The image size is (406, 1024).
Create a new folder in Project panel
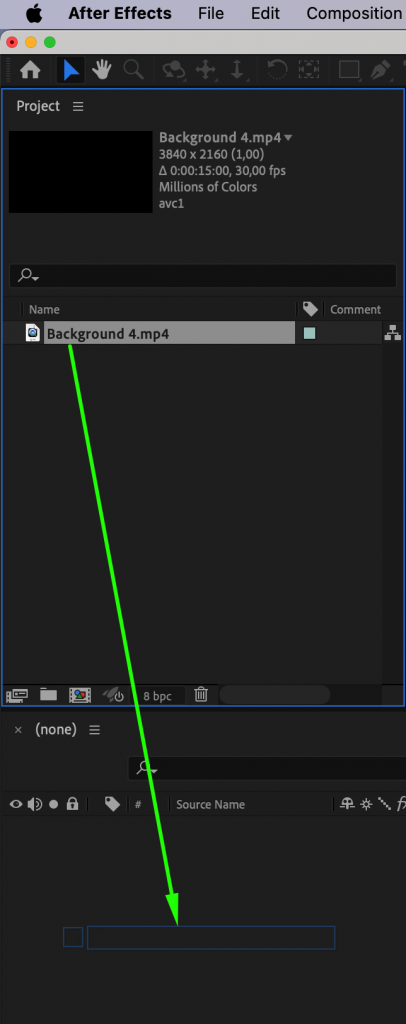coord(48,695)
